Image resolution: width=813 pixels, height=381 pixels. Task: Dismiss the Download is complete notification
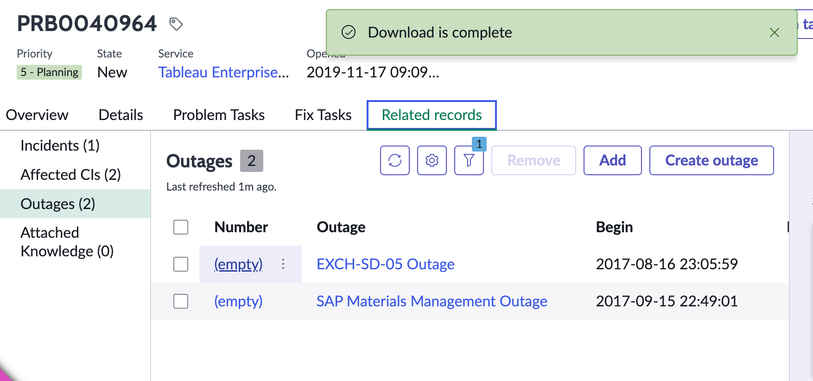coord(774,33)
